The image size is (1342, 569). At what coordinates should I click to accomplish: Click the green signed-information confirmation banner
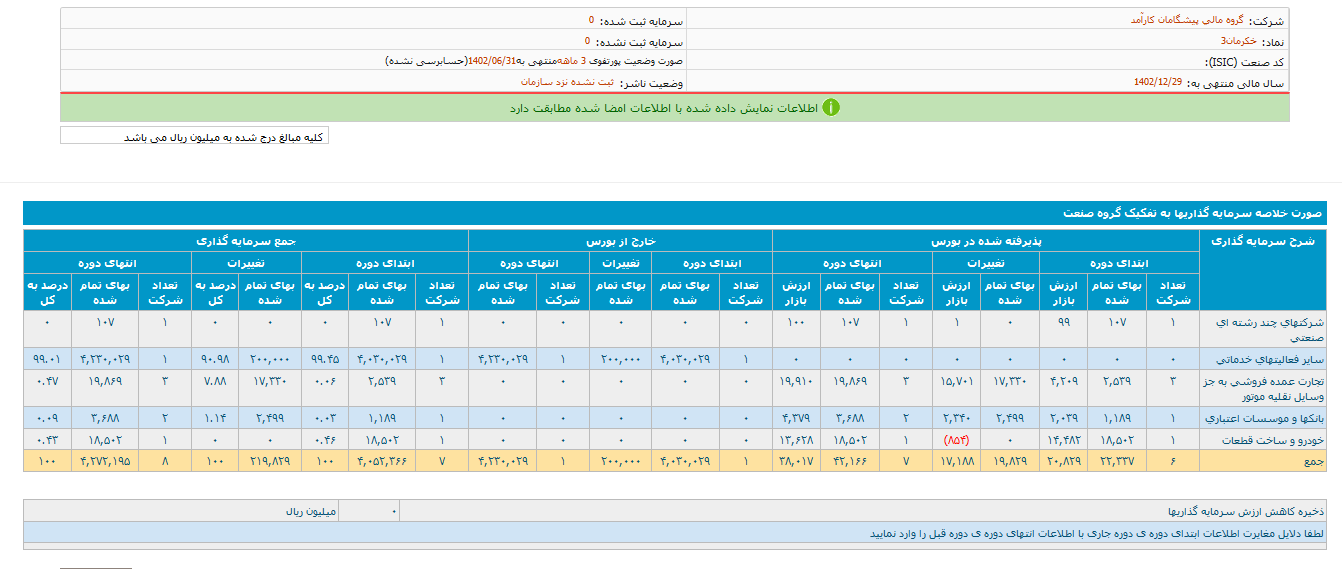[675, 107]
